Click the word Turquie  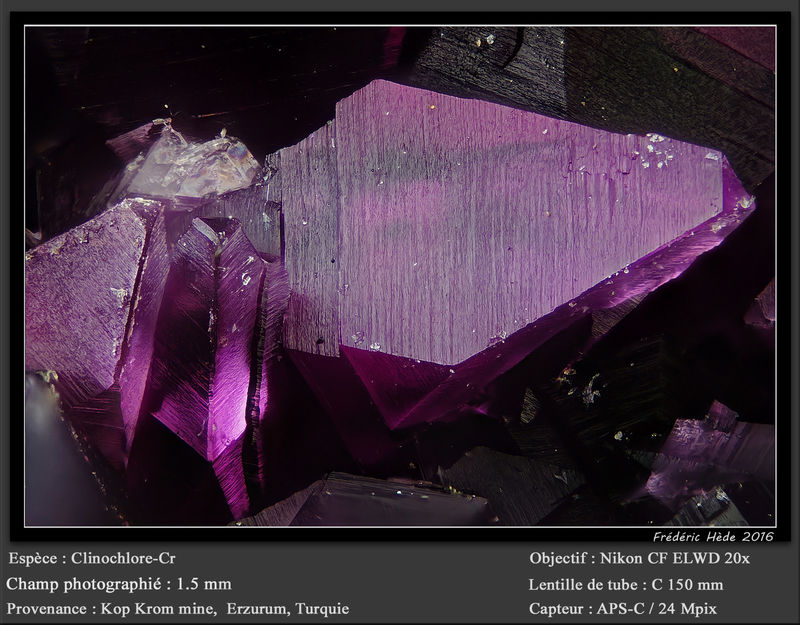(x=322, y=609)
